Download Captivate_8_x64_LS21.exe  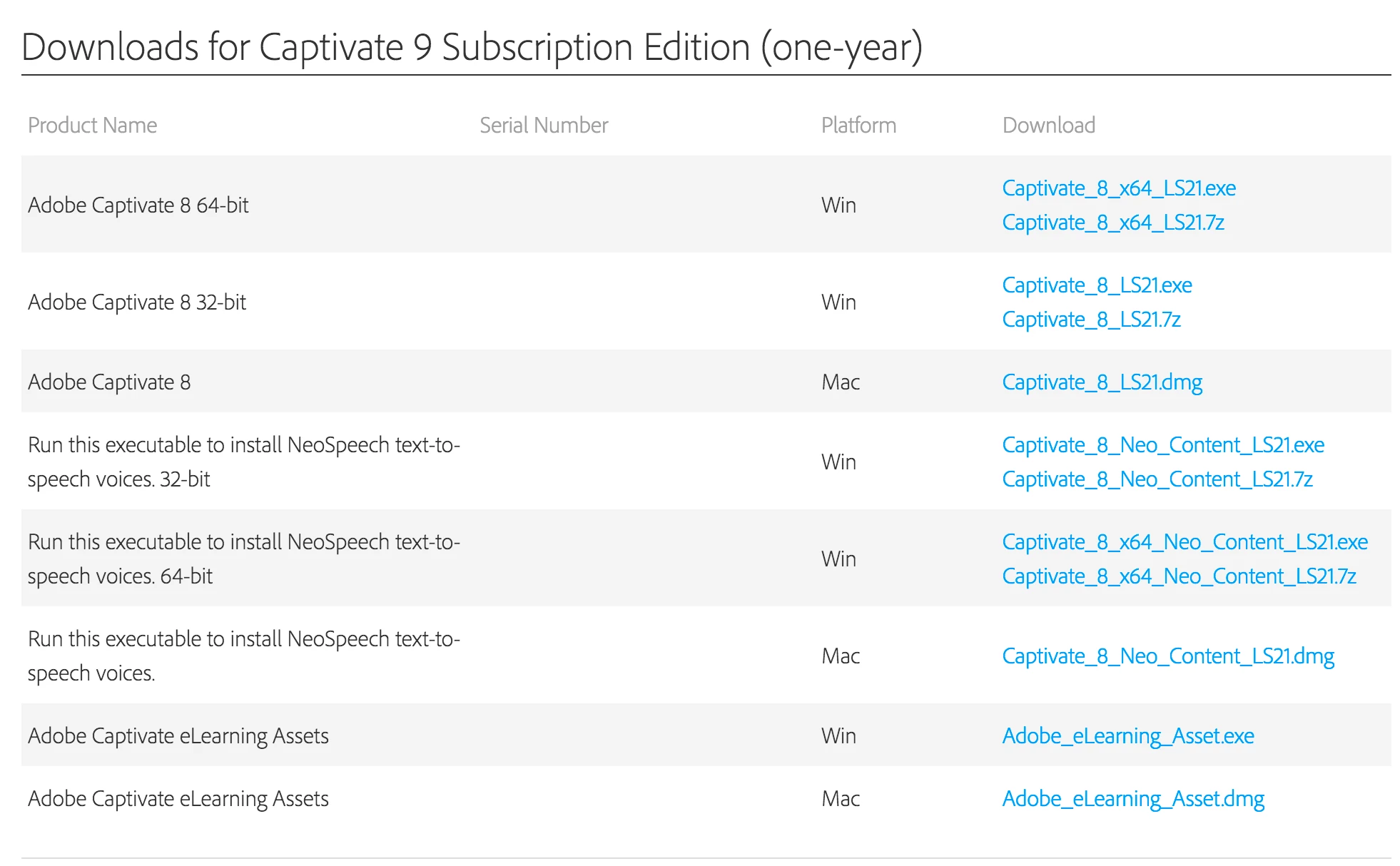pyautogui.click(x=1119, y=188)
